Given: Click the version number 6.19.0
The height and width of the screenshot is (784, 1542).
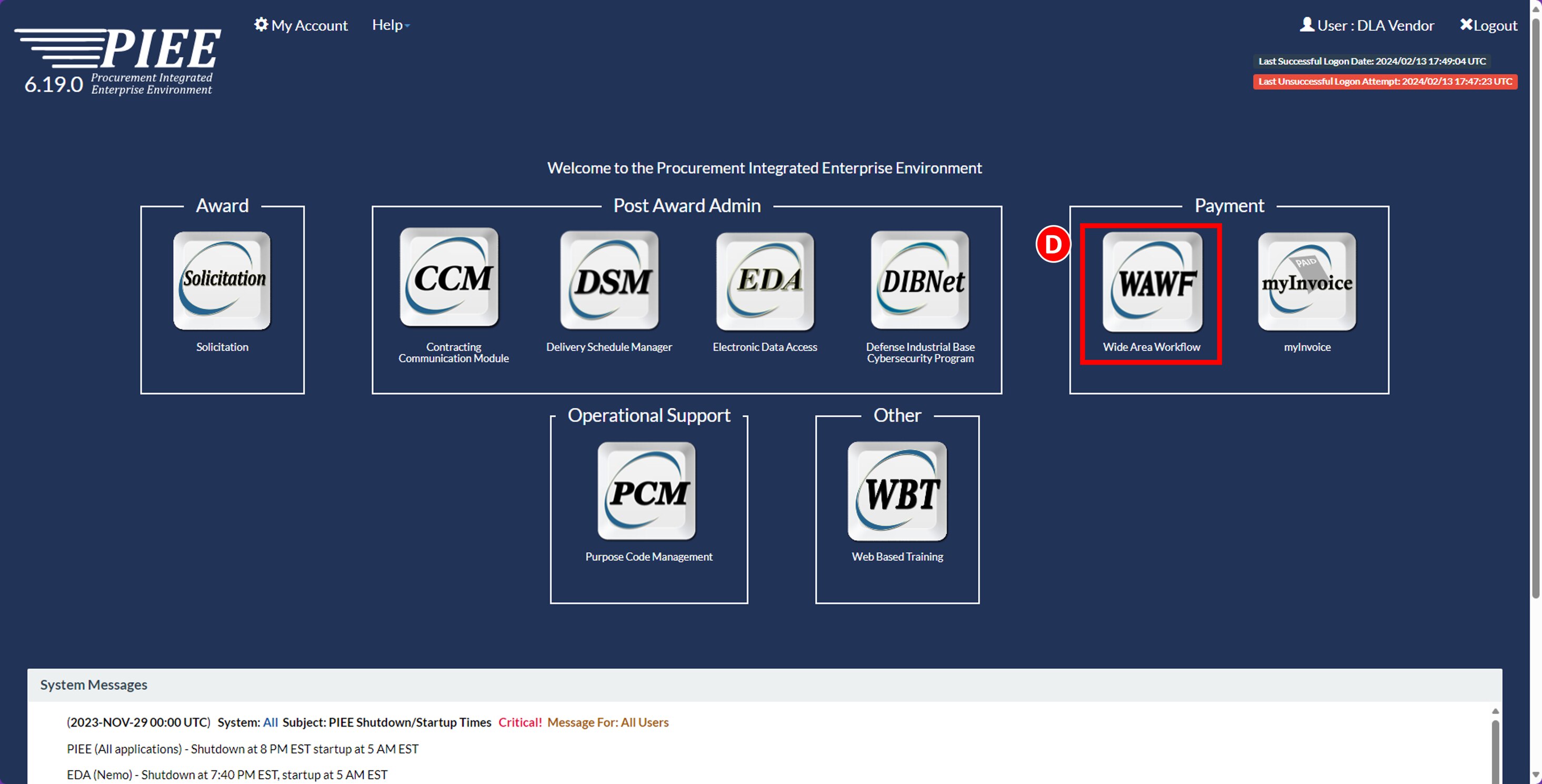Looking at the screenshot, I should point(53,84).
